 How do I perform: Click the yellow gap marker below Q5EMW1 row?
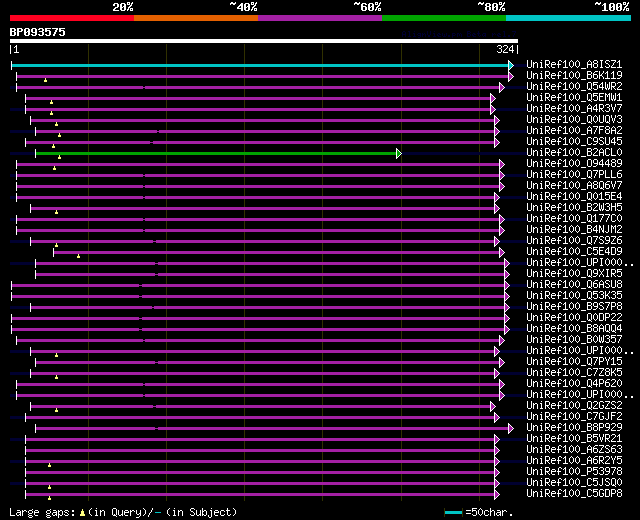point(51,102)
